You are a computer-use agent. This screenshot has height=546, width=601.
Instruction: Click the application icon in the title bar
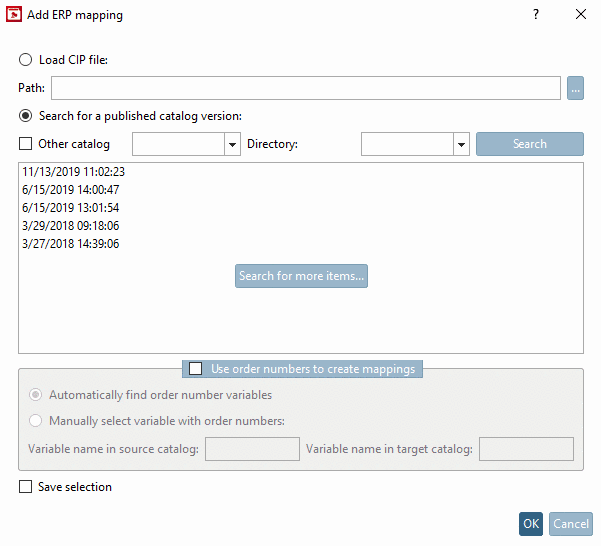[14, 15]
